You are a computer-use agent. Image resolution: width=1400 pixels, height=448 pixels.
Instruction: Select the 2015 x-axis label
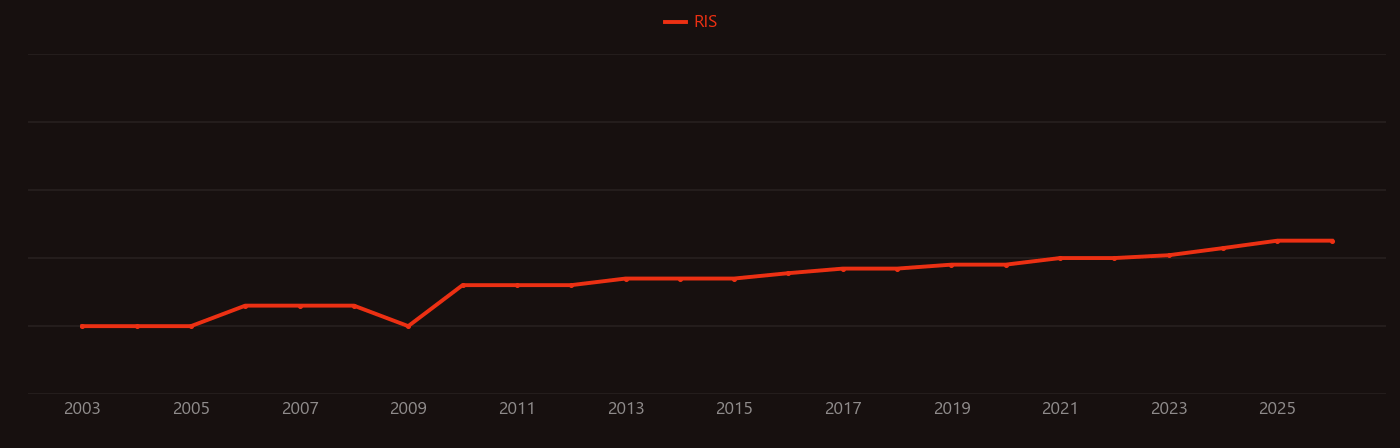pos(734,409)
